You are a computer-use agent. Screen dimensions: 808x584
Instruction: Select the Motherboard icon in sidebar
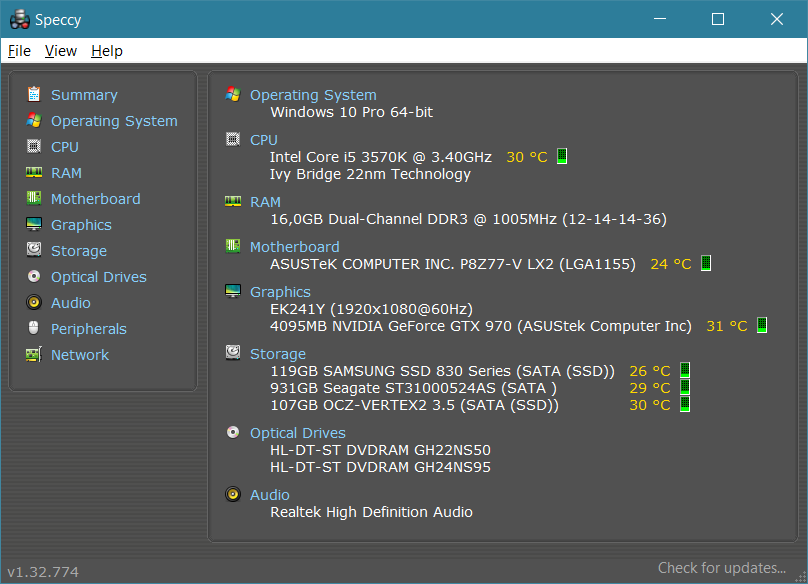coord(34,198)
